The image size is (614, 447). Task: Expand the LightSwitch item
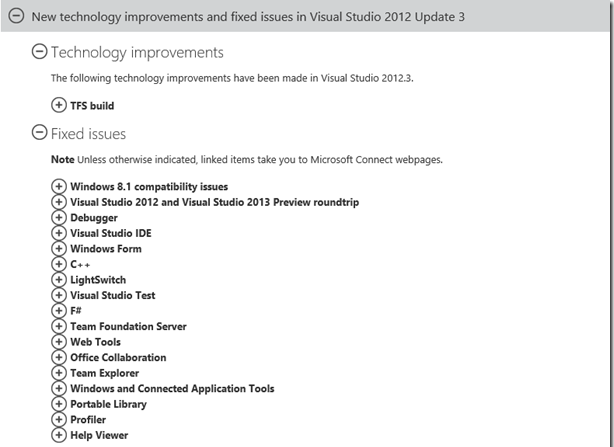coord(59,279)
